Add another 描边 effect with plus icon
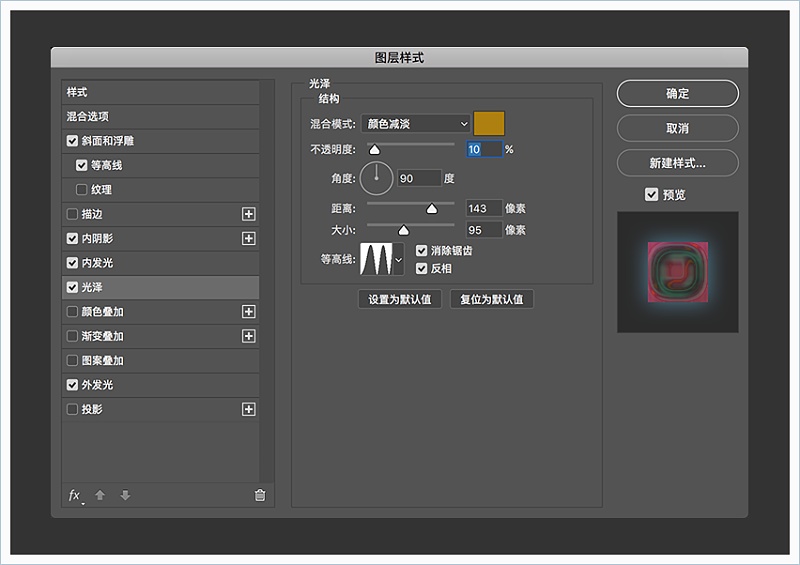The image size is (800, 565). tap(249, 214)
